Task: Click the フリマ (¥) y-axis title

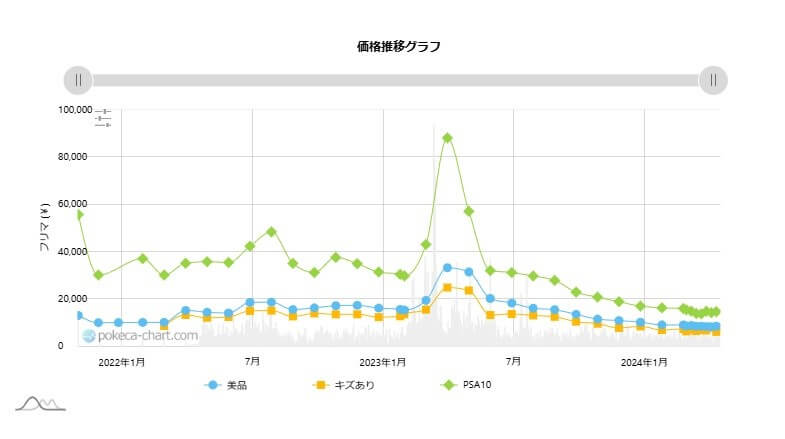Action: [x=44, y=227]
